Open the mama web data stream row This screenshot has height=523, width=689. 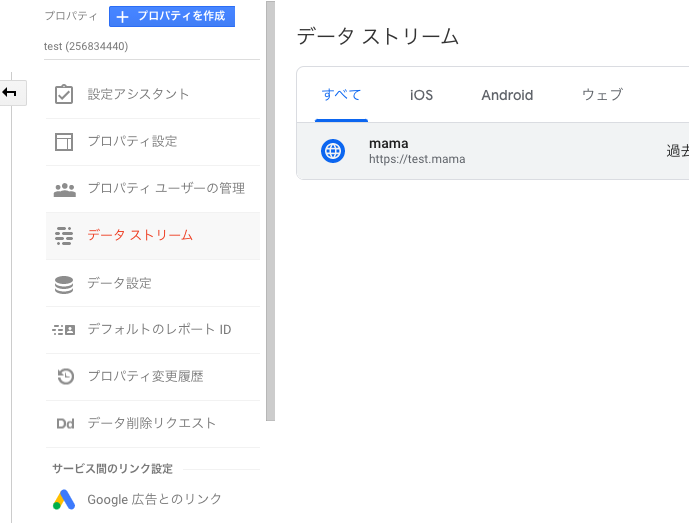[x=500, y=151]
